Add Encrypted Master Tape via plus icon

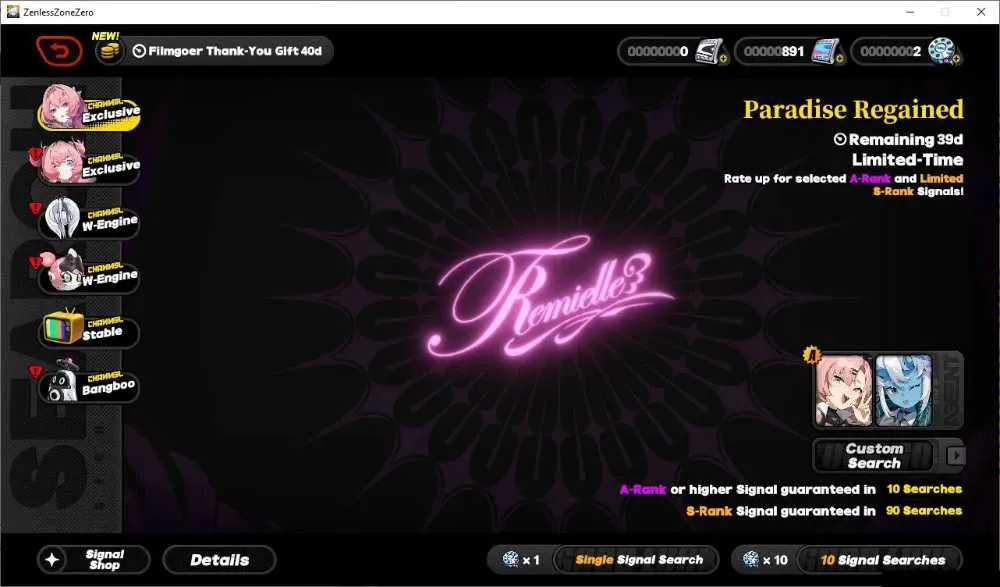point(839,59)
